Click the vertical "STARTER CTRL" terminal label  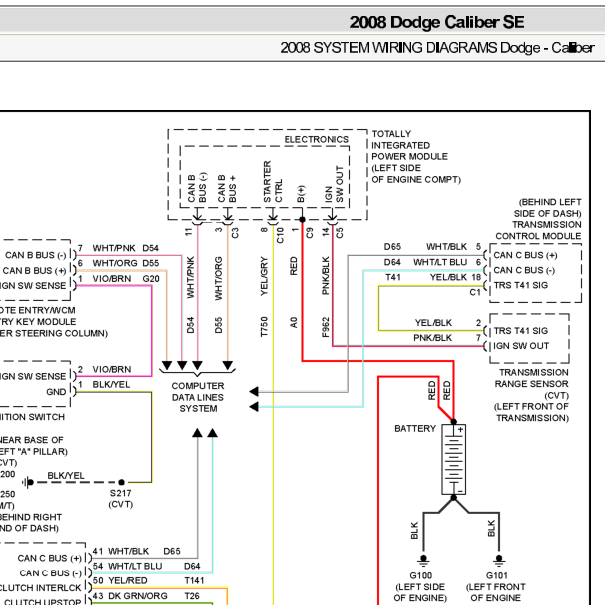pos(273,182)
